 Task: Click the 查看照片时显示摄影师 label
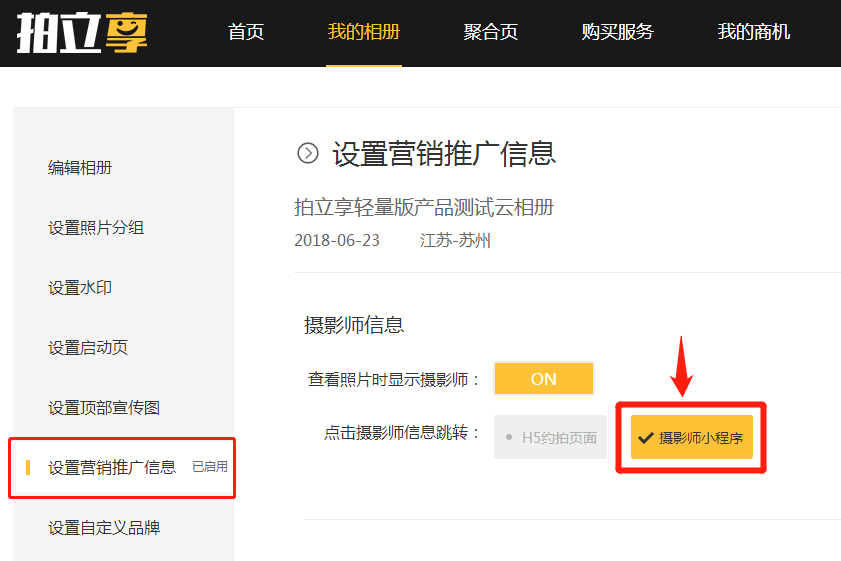click(x=393, y=380)
